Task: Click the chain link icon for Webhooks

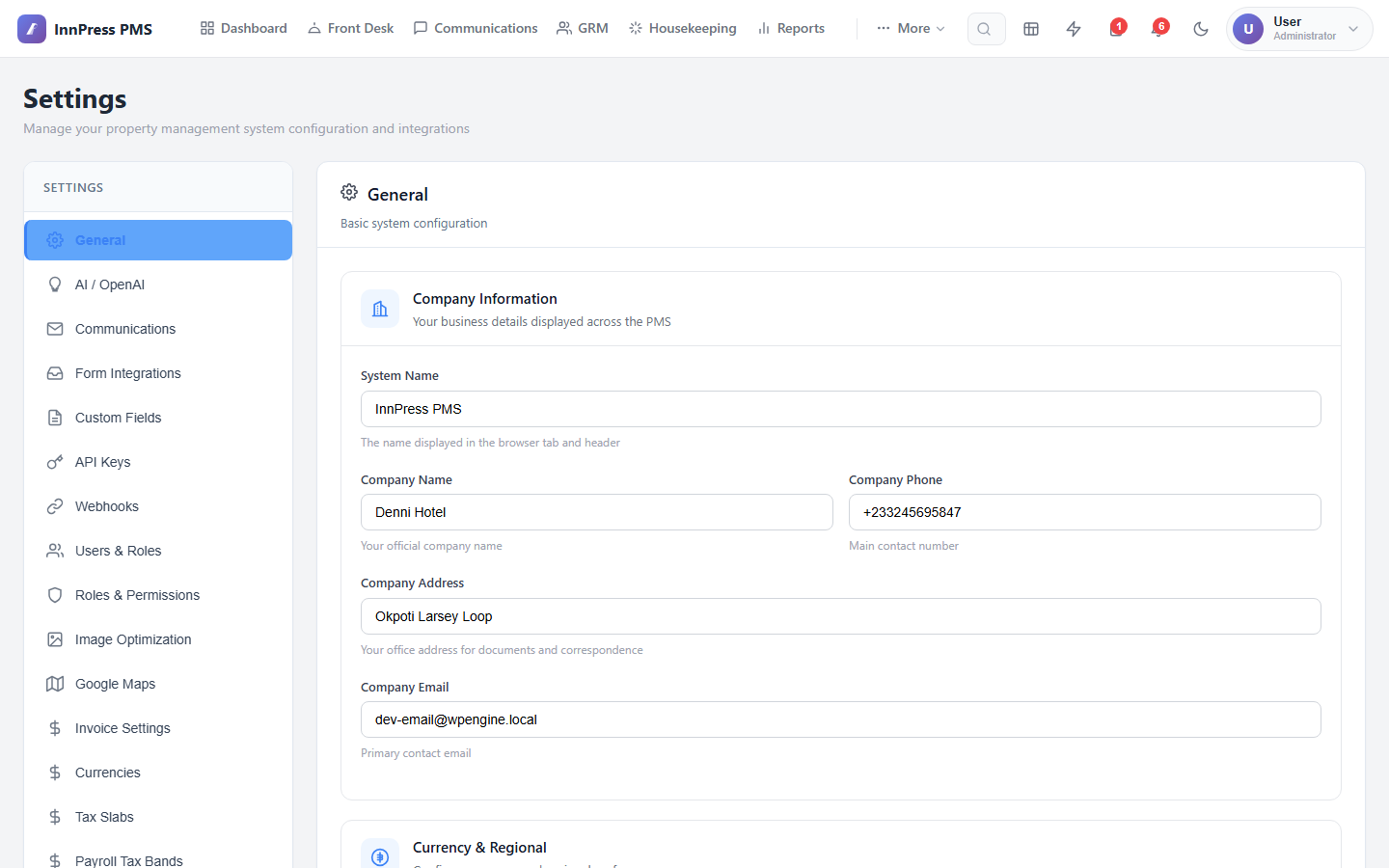Action: point(55,506)
